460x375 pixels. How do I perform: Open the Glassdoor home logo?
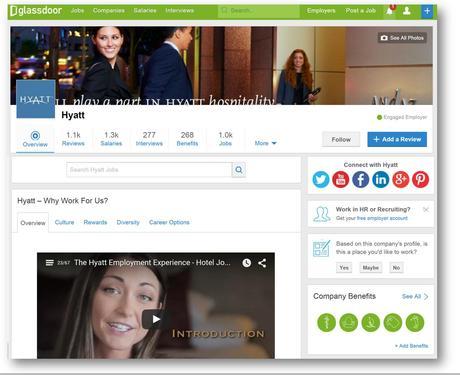pyautogui.click(x=36, y=11)
